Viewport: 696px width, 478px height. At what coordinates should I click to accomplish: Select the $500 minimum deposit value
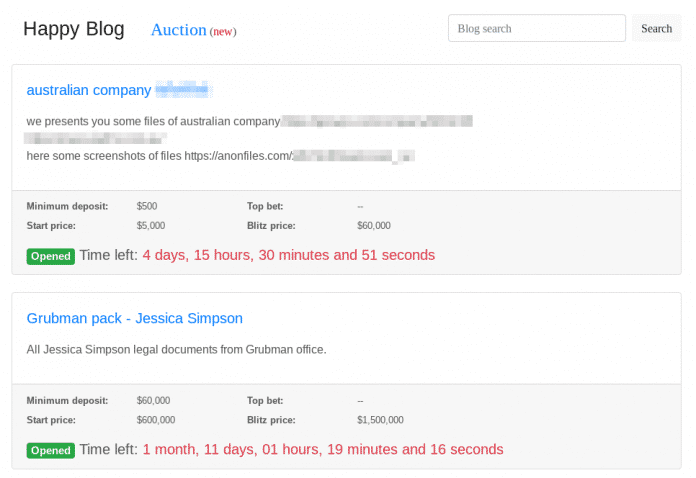pyautogui.click(x=147, y=206)
